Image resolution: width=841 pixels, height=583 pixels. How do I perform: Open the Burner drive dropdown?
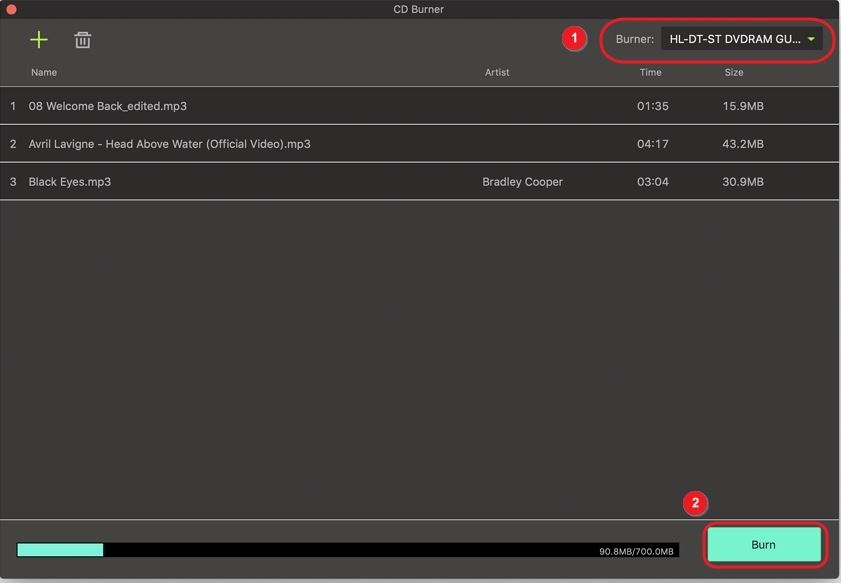pyautogui.click(x=741, y=40)
